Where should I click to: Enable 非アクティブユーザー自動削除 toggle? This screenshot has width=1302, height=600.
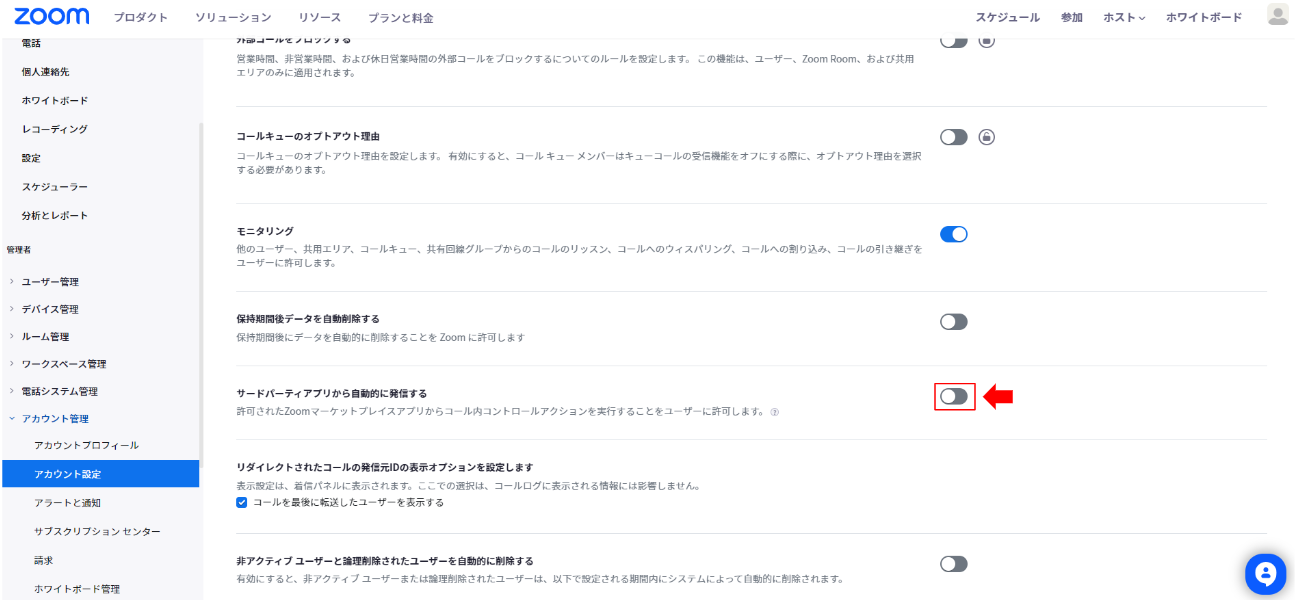[954, 564]
